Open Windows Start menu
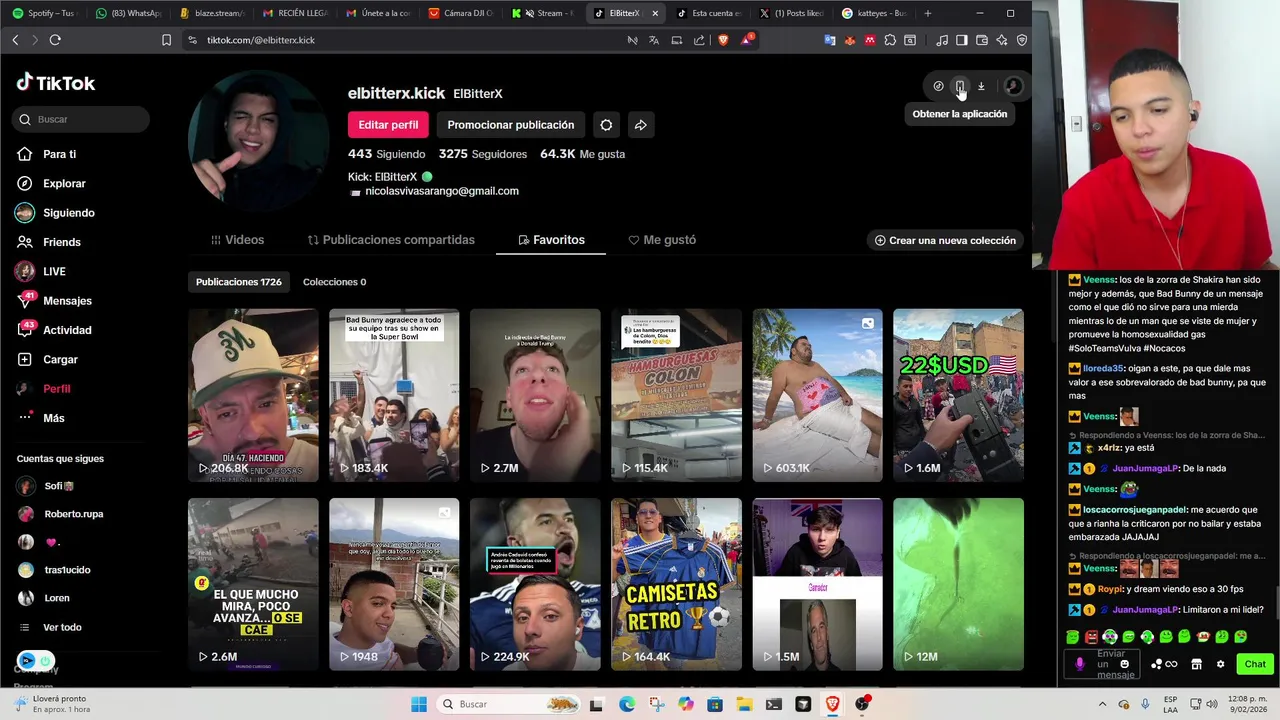Viewport: 1280px width, 720px height. point(419,704)
